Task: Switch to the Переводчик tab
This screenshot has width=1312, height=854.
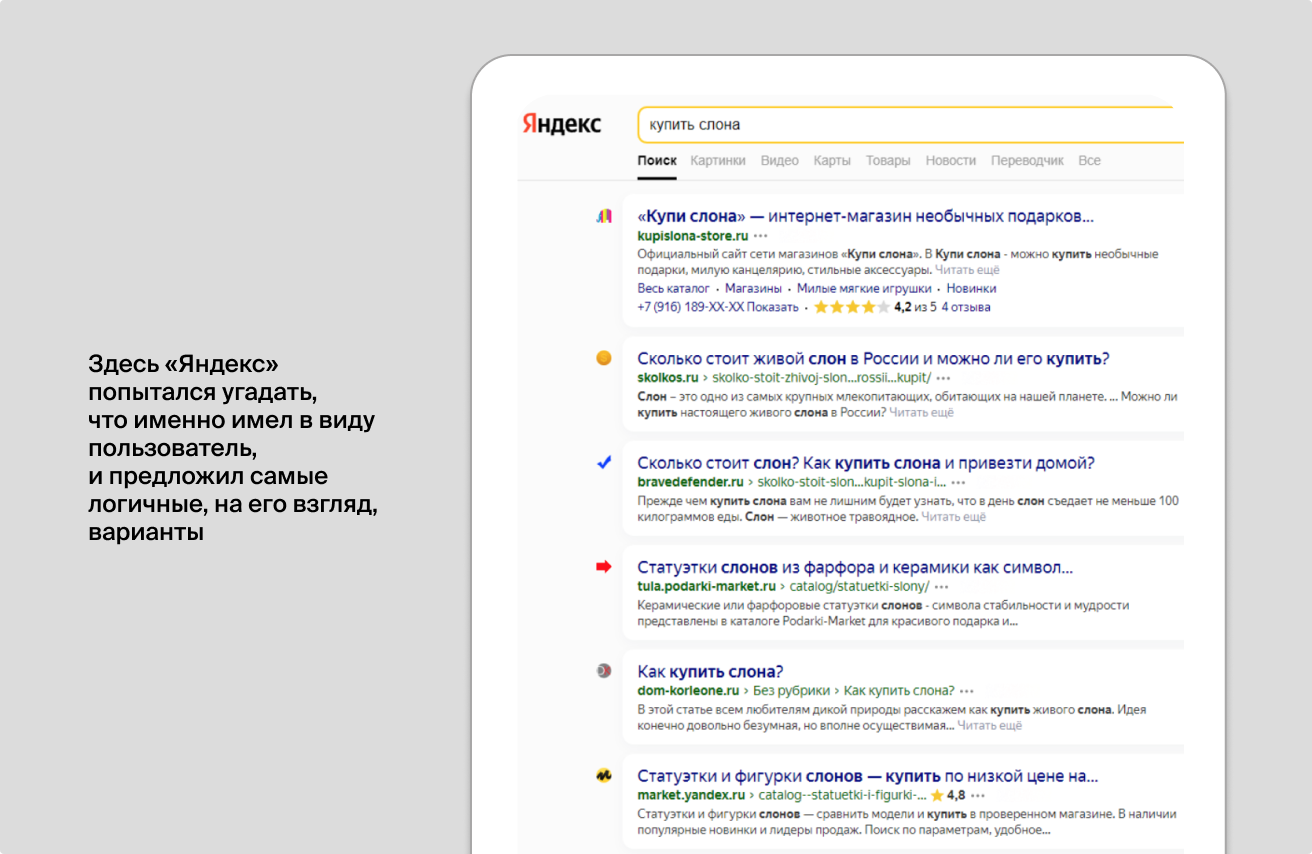Action: (1028, 161)
